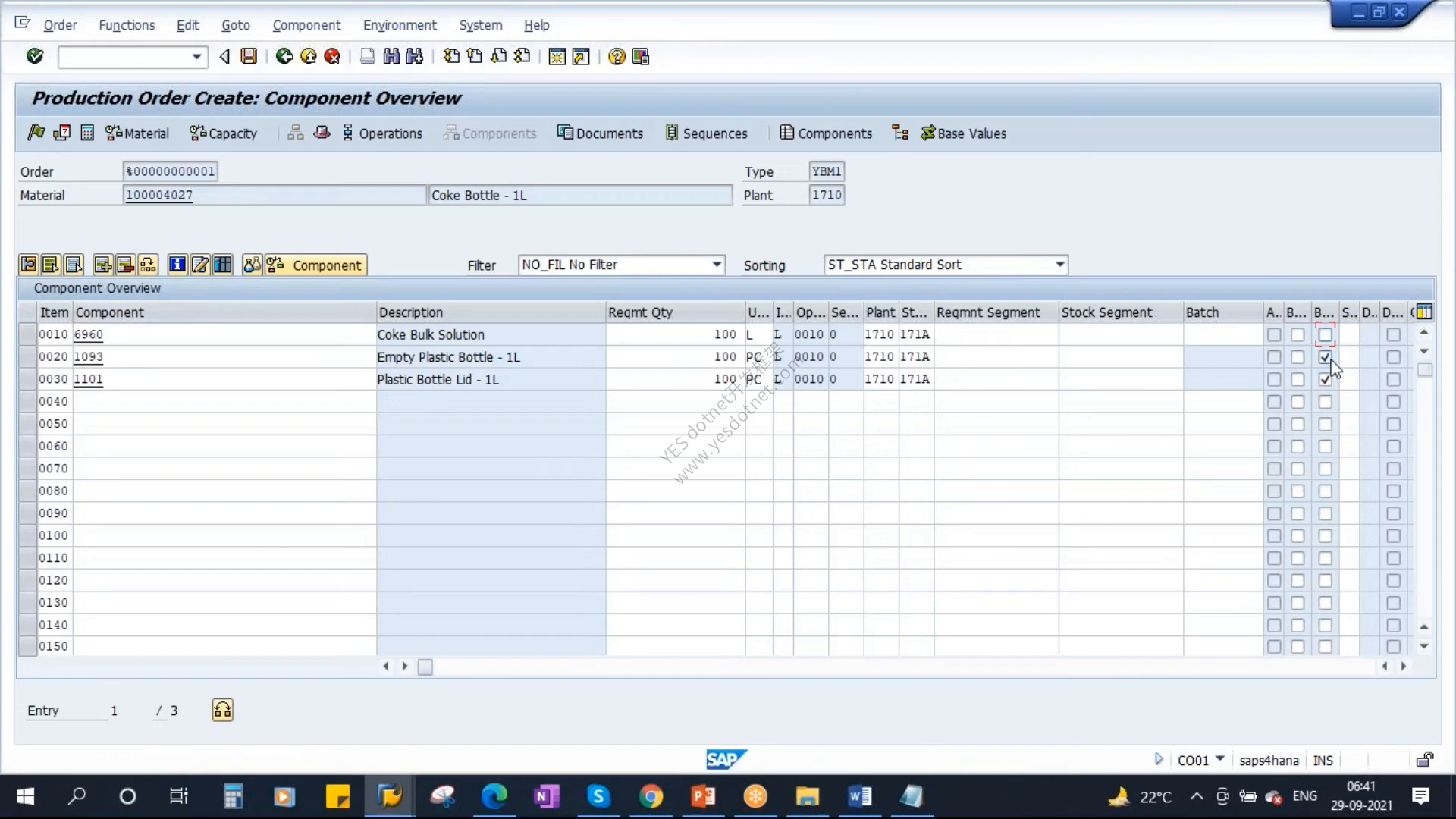1456x819 pixels.
Task: Expand status bar with the triangle arrow
Action: click(1158, 759)
